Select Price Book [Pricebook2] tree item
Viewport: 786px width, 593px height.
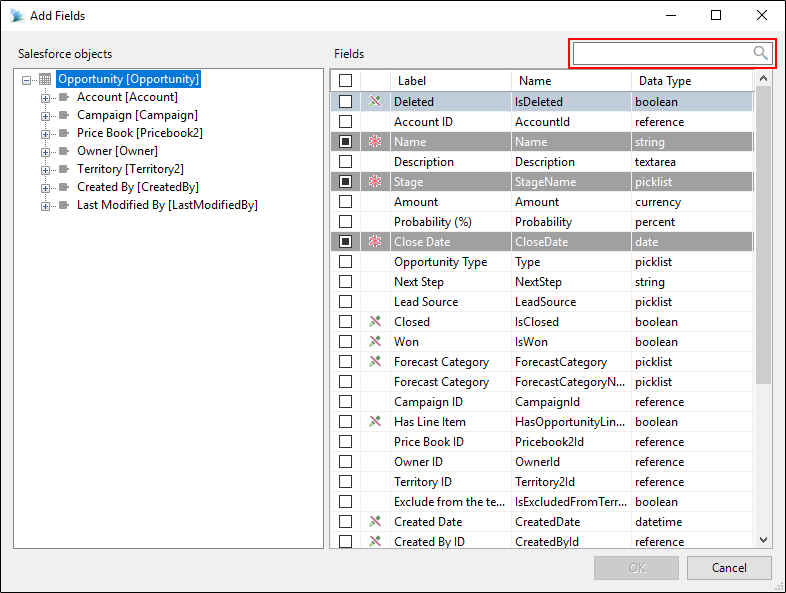coord(140,133)
